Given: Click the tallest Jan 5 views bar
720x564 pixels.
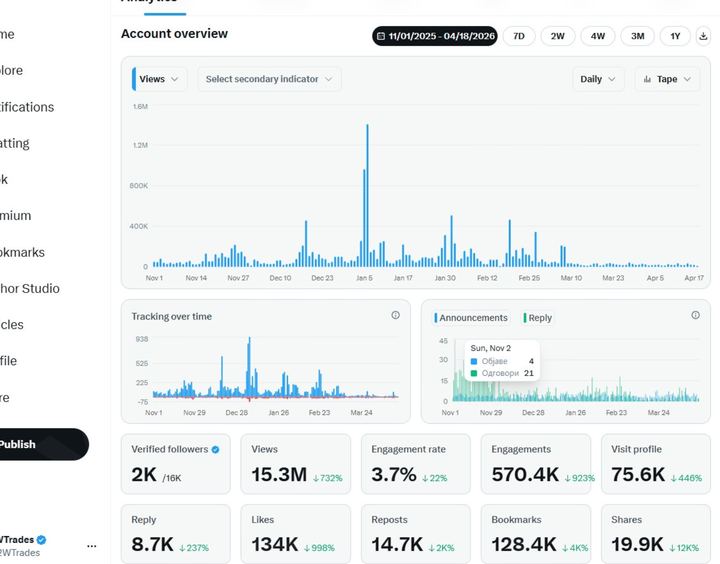Looking at the screenshot, I should pyautogui.click(x=367, y=195).
